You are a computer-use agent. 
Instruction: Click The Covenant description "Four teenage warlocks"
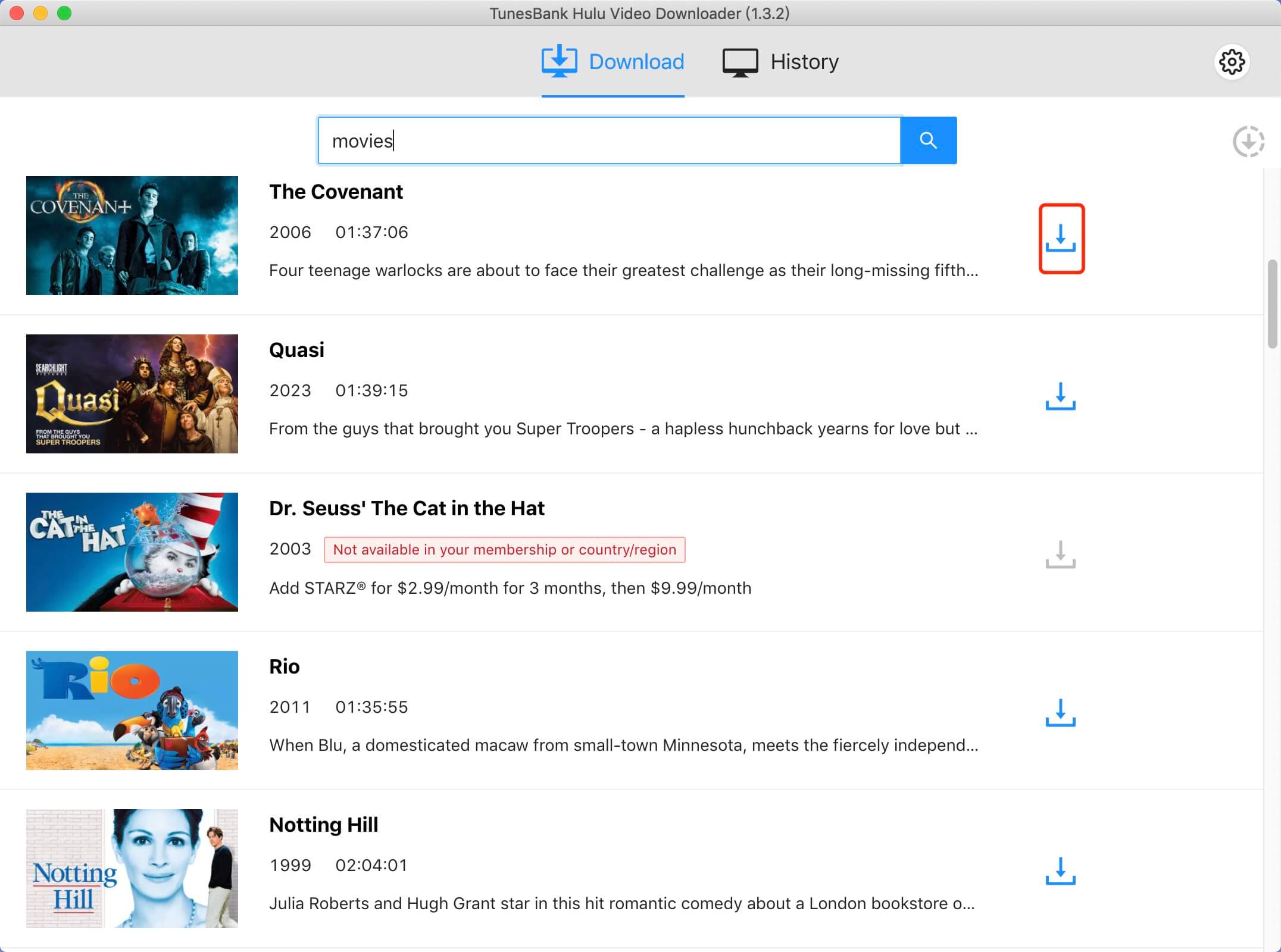click(624, 271)
